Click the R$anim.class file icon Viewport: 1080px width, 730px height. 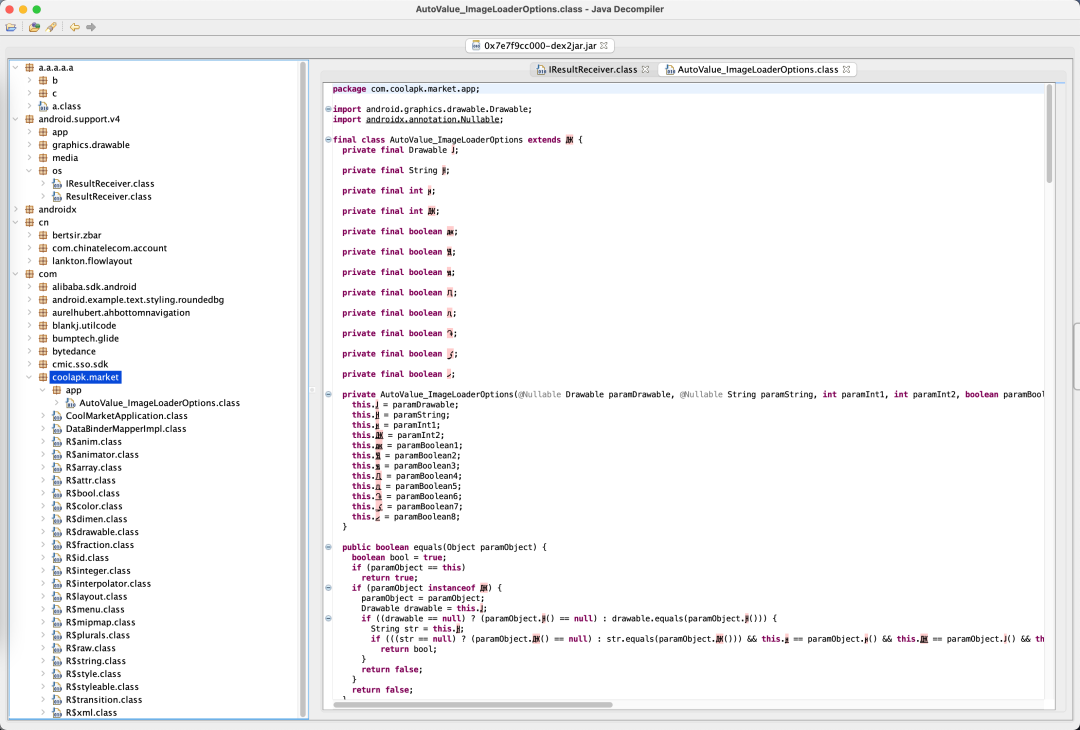coord(56,441)
